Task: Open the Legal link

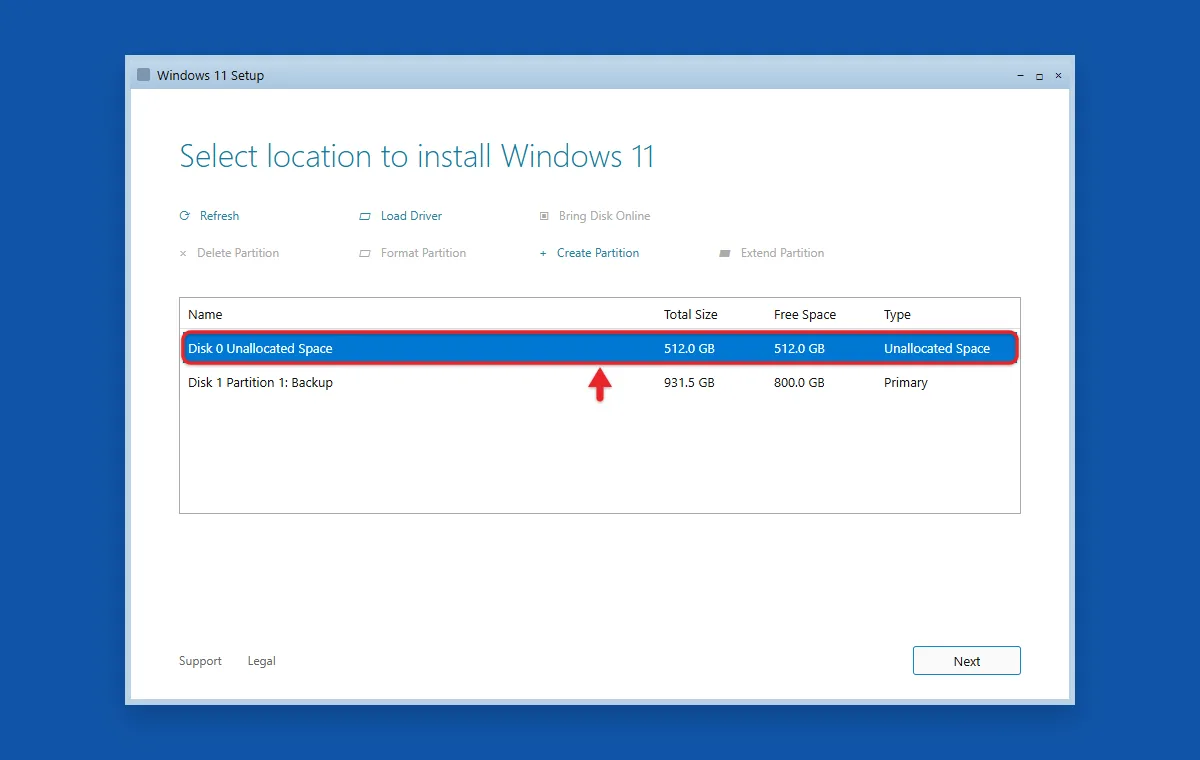Action: (x=262, y=661)
